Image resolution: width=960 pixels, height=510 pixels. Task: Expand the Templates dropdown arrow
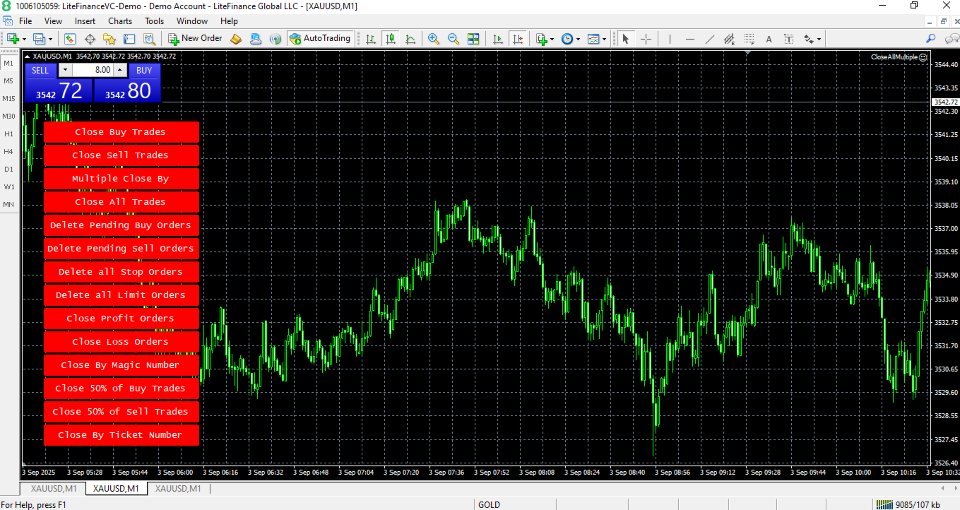[604, 39]
